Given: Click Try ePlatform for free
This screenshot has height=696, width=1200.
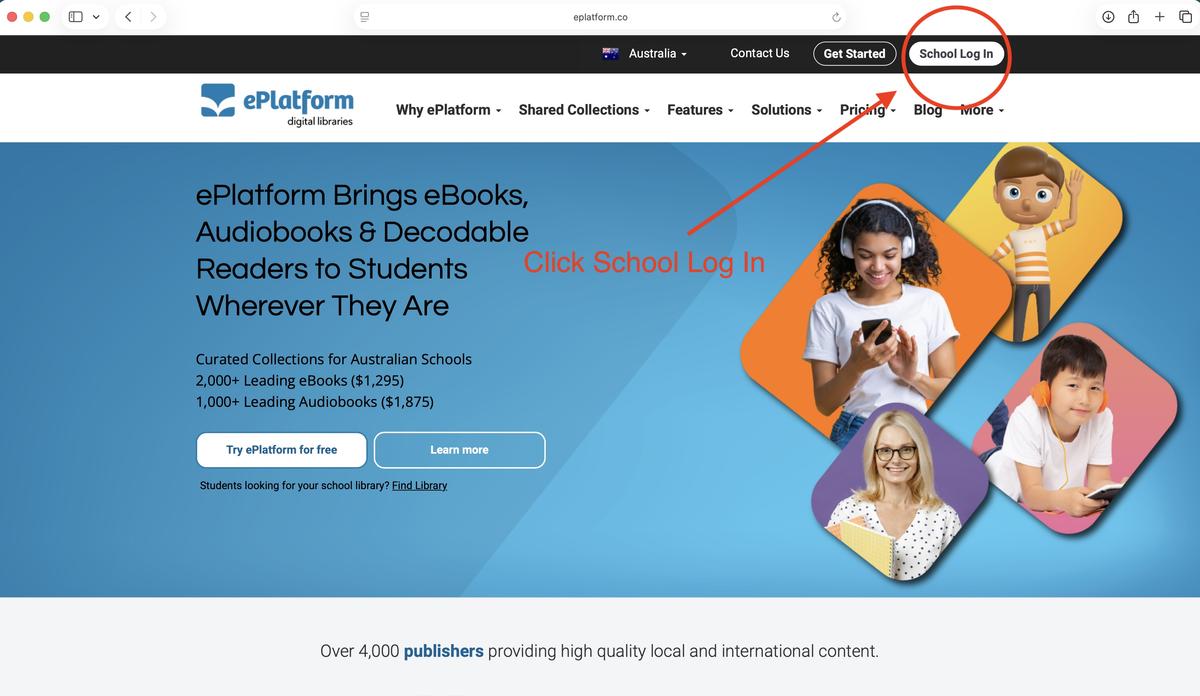Looking at the screenshot, I should coord(282,450).
